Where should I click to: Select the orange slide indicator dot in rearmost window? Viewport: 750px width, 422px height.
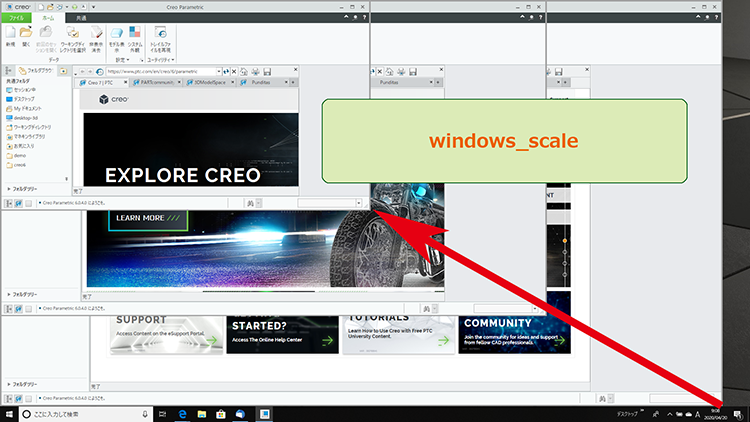coord(565,241)
